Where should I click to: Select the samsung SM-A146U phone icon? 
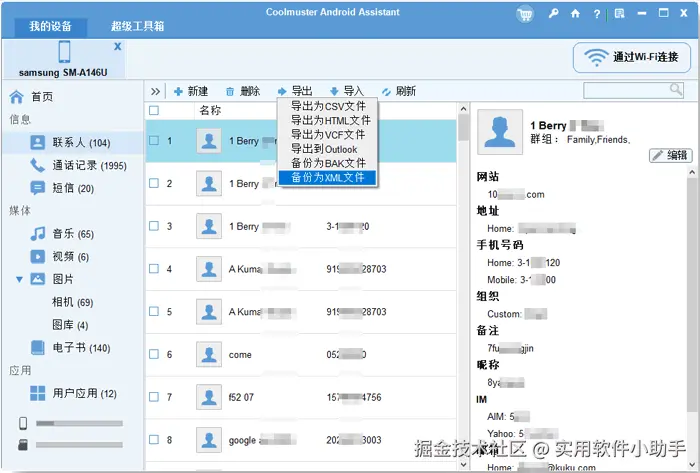coord(64,52)
